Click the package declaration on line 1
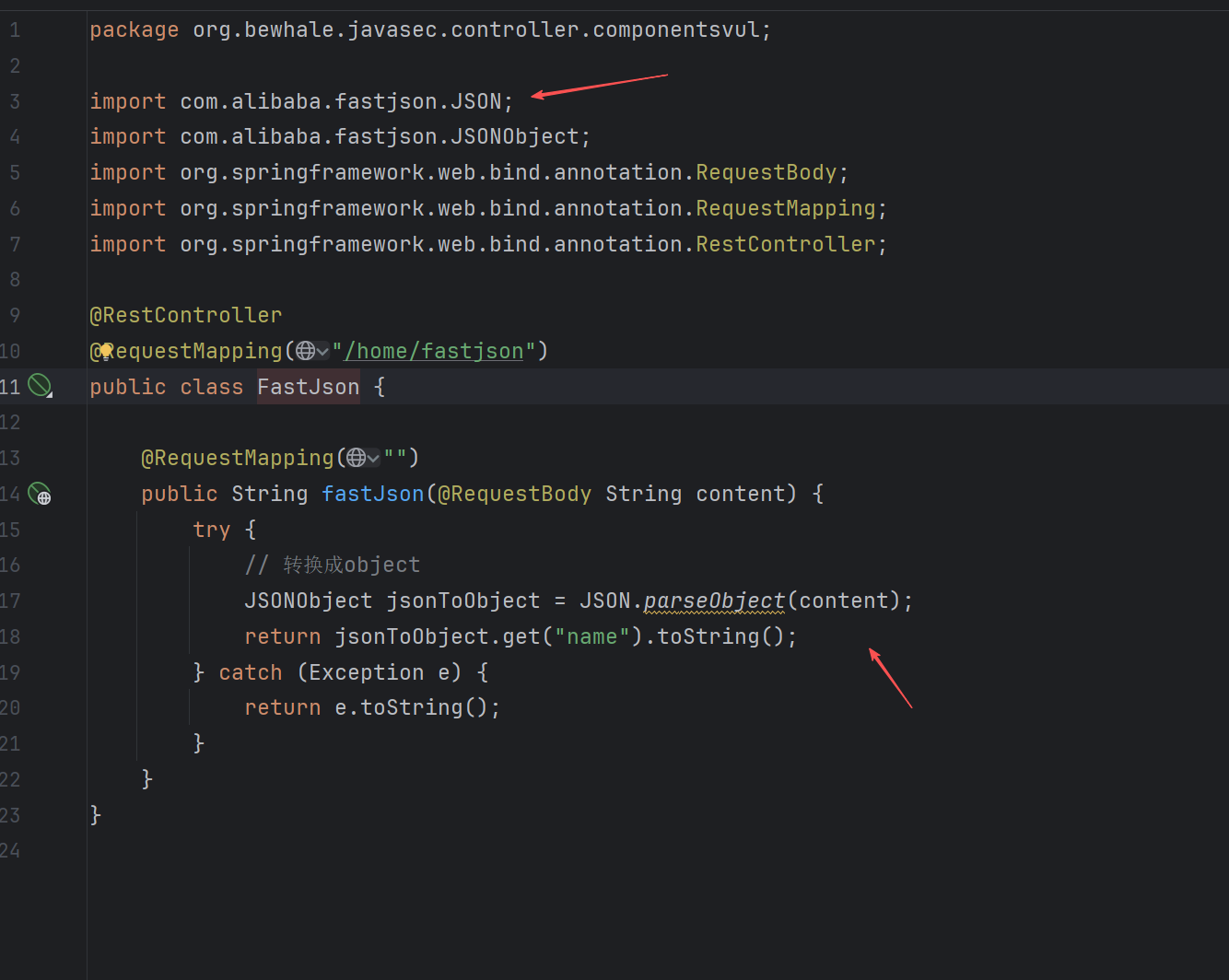 pyautogui.click(x=430, y=29)
